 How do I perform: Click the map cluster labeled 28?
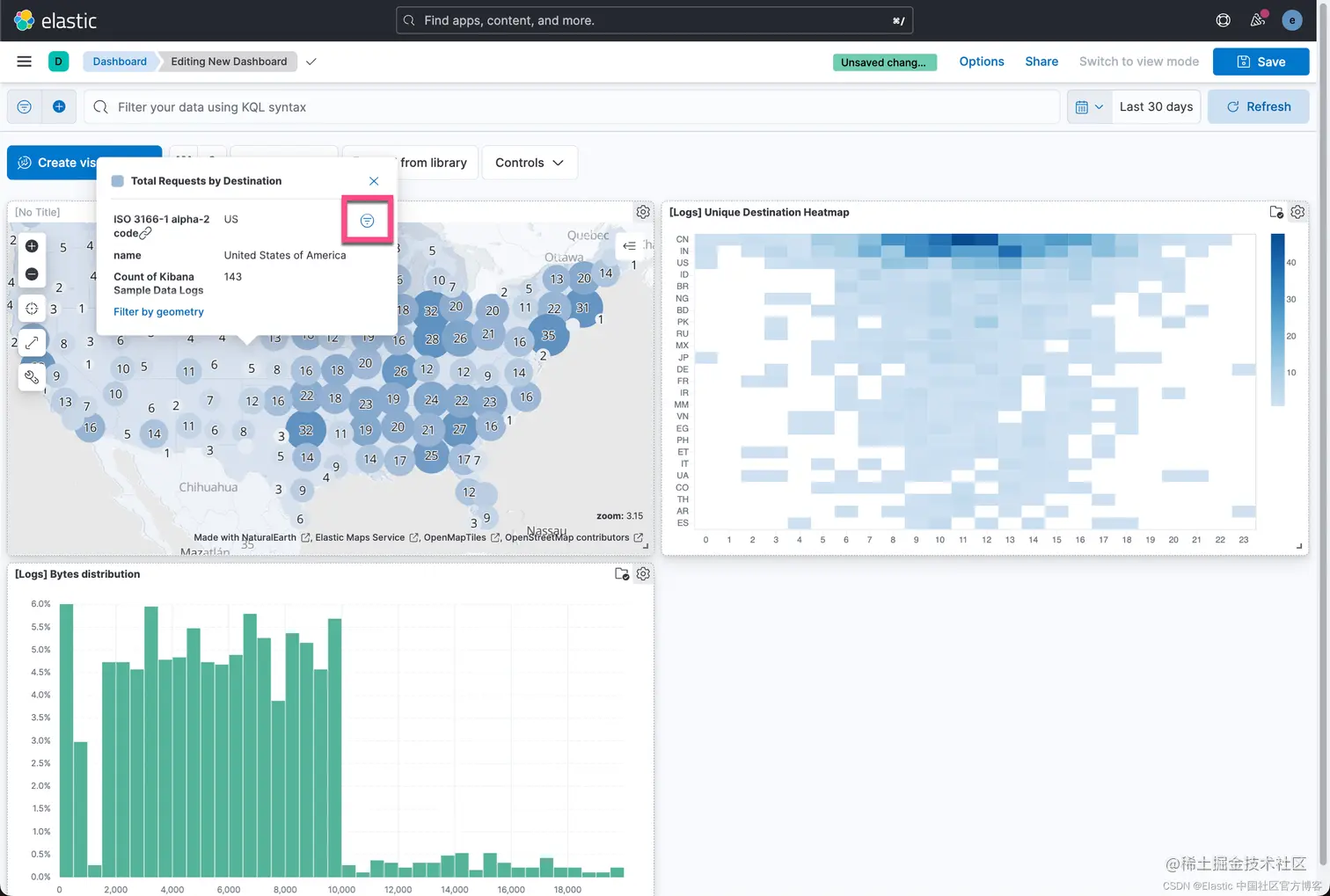pos(432,339)
